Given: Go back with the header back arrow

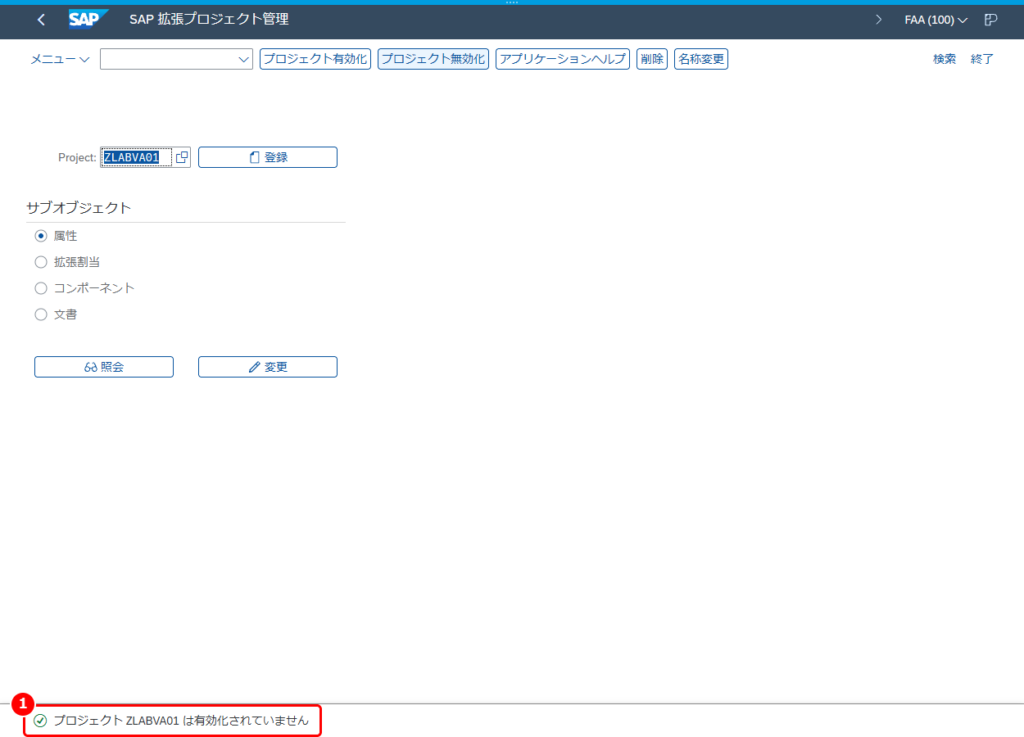Looking at the screenshot, I should tap(41, 20).
